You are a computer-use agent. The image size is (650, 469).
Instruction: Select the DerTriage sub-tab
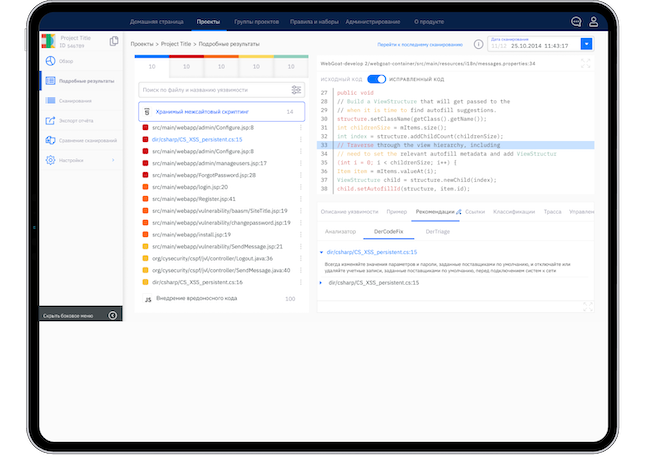pyautogui.click(x=438, y=231)
